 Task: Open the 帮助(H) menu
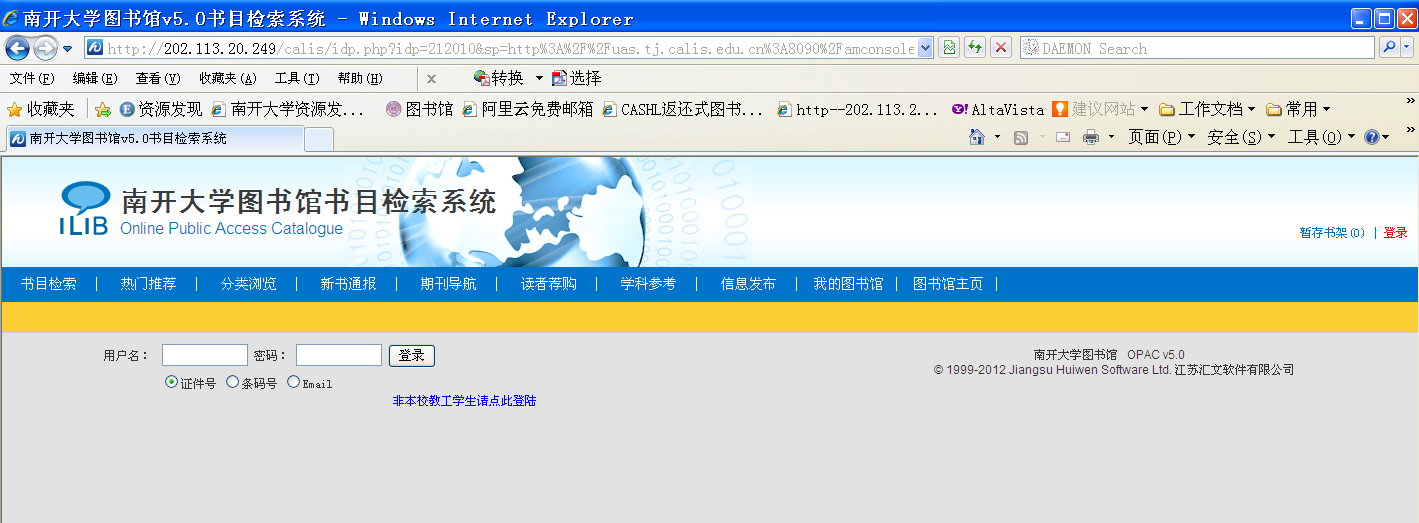(x=360, y=78)
